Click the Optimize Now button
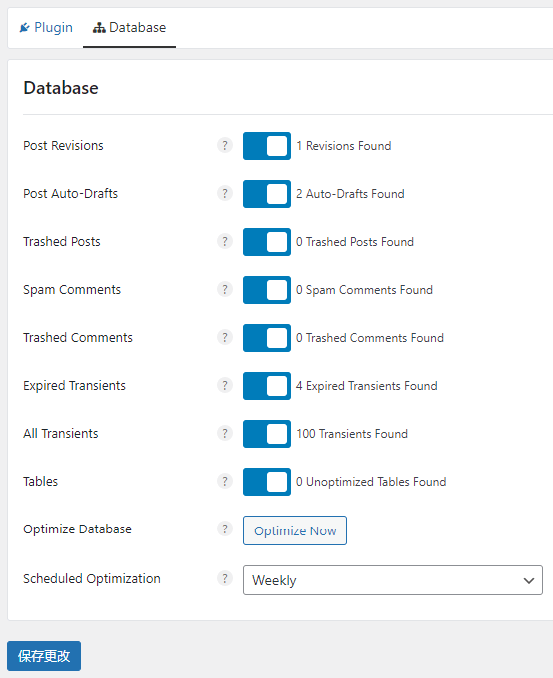The image size is (553, 678). [295, 531]
